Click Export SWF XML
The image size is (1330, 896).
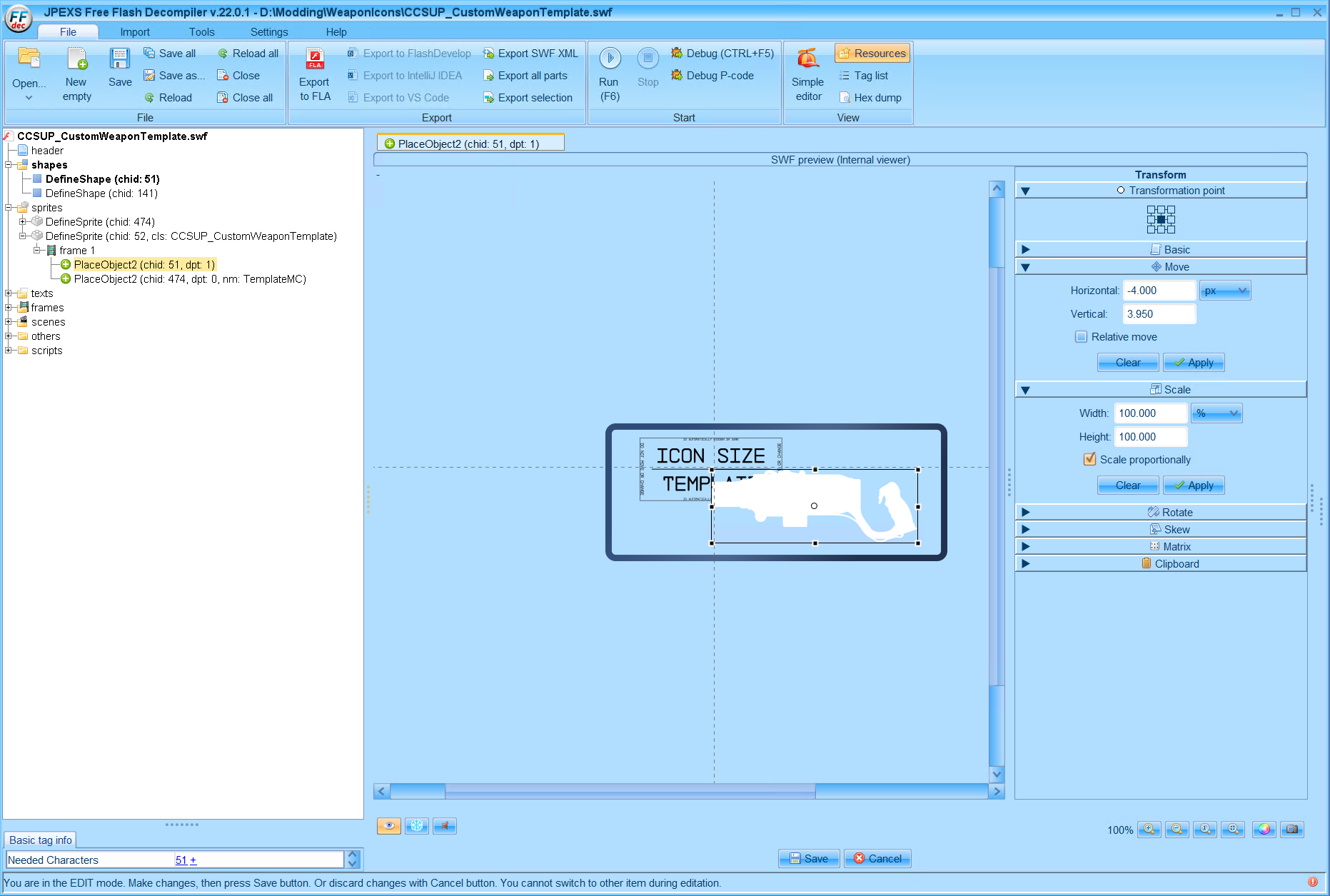tap(530, 54)
